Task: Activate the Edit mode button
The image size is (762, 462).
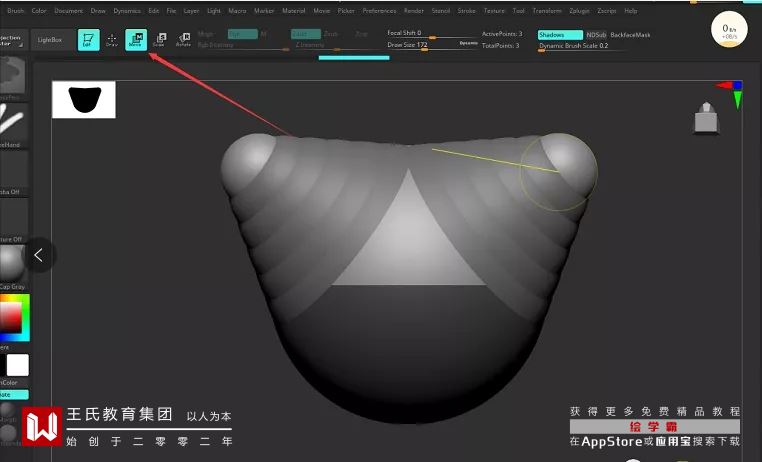Action: point(88,40)
